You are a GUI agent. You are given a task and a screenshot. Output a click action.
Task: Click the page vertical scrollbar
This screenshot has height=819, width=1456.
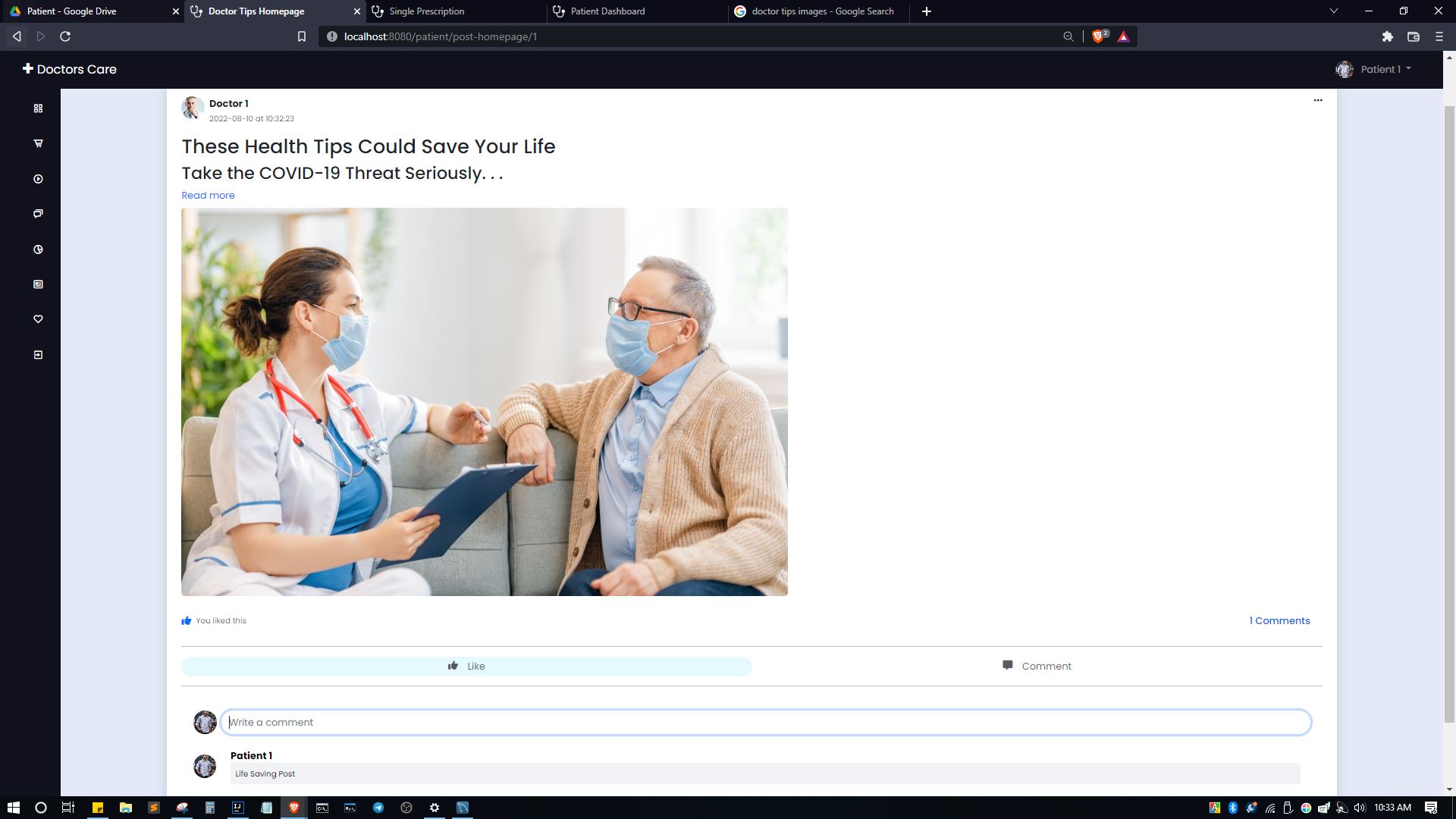pos(1449,413)
